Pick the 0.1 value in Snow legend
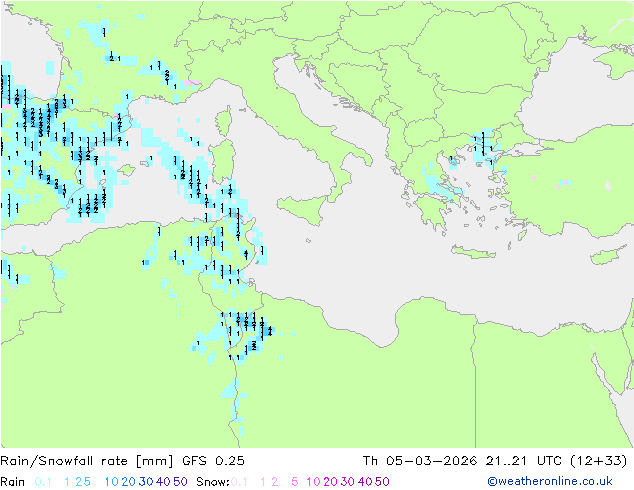The height and width of the screenshot is (490, 634). point(239,482)
